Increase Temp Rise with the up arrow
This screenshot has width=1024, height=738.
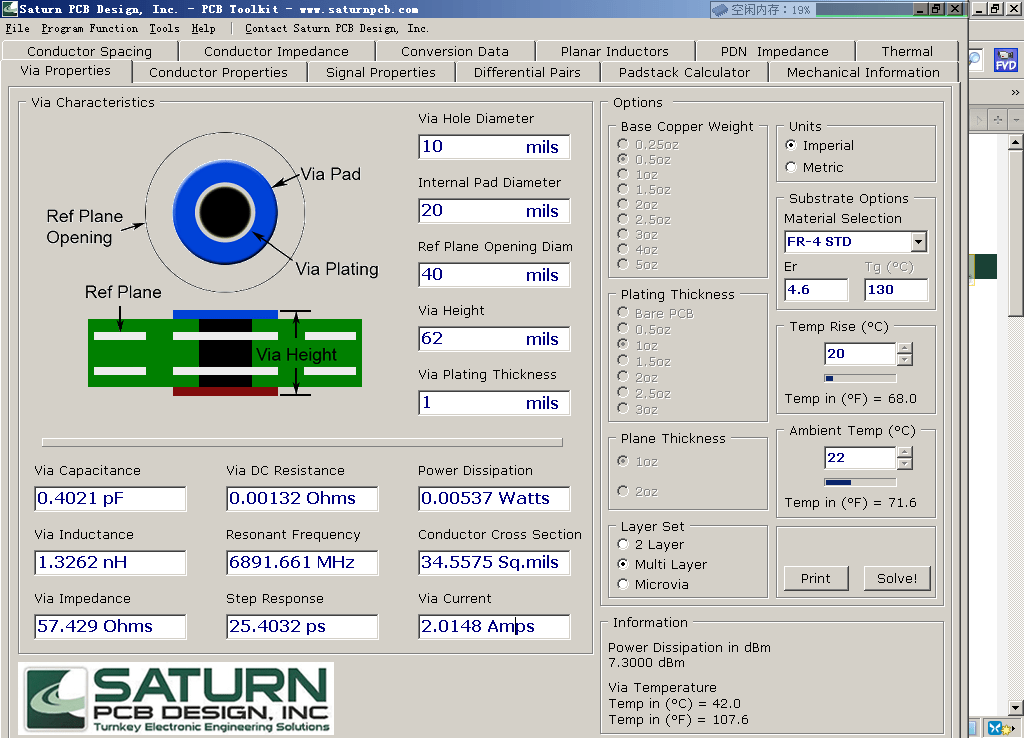tap(904, 348)
